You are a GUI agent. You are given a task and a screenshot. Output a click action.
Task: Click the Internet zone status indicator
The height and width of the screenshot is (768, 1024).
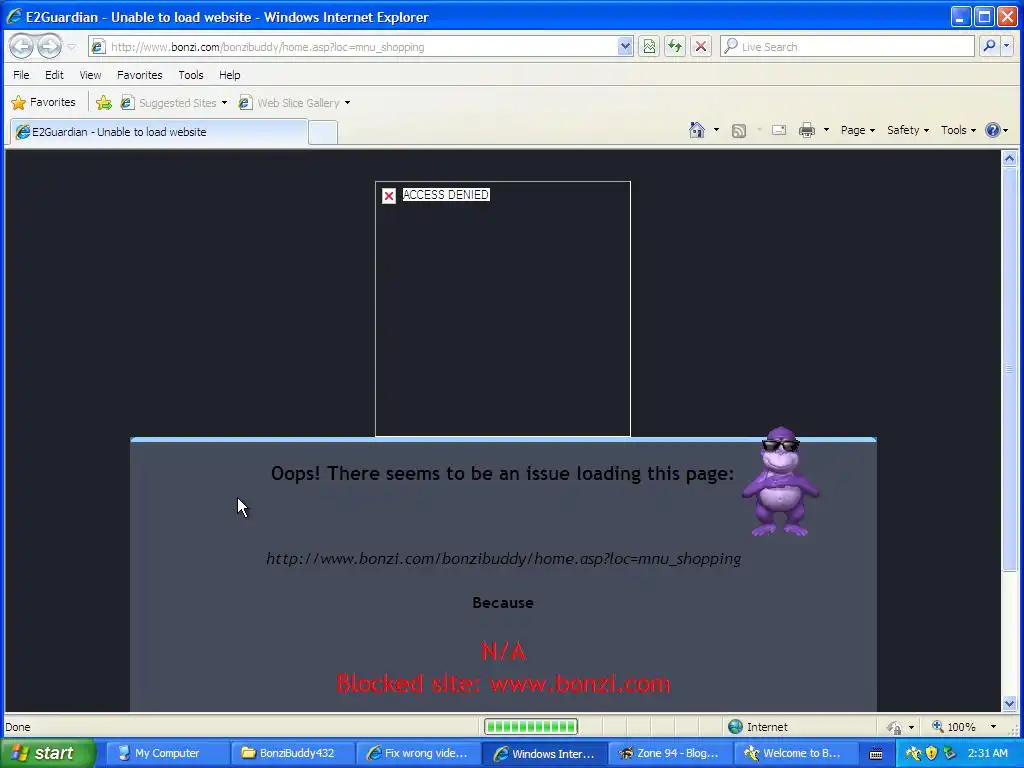(x=758, y=727)
